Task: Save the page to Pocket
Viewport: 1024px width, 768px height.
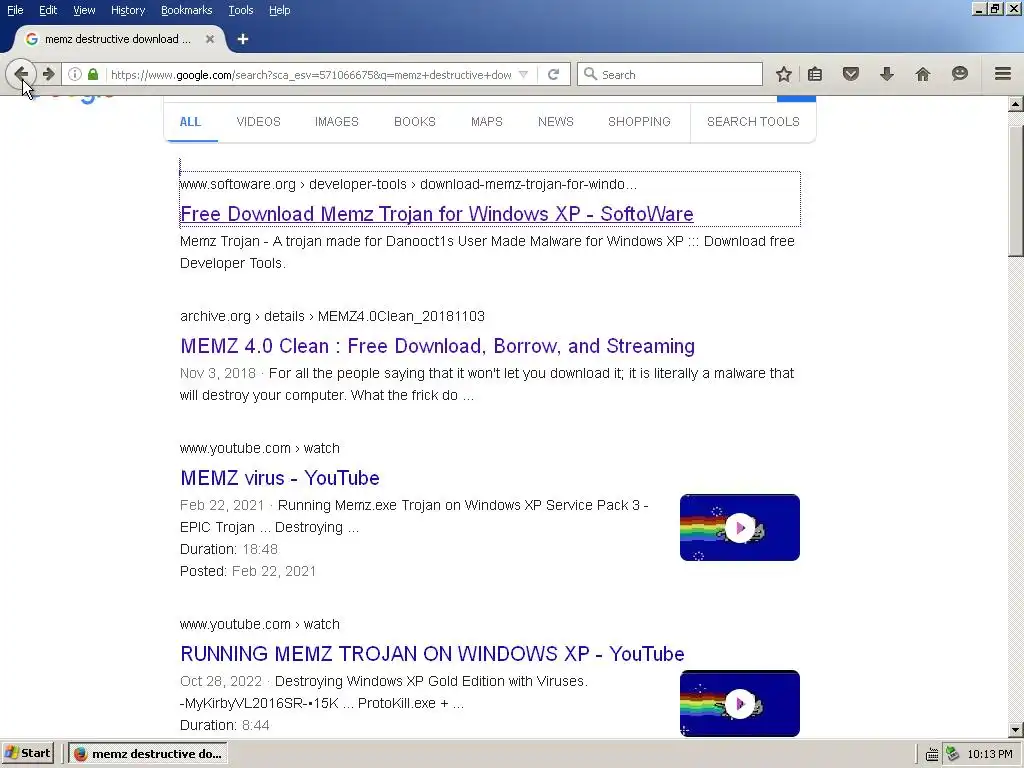Action: (x=850, y=74)
